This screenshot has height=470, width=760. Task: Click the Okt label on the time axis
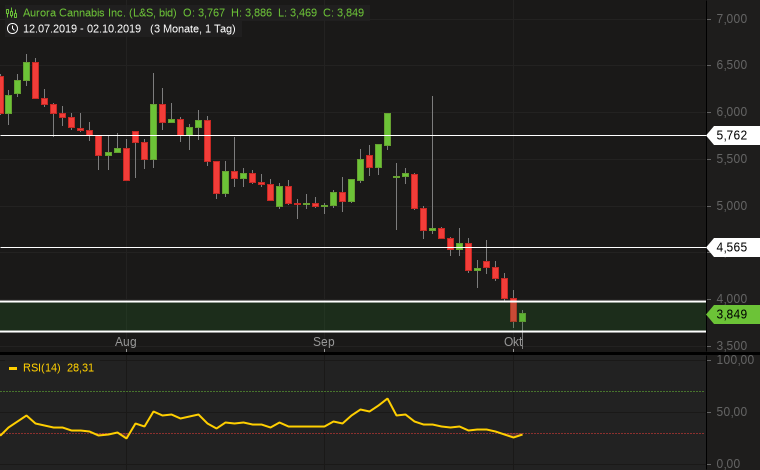(x=513, y=342)
